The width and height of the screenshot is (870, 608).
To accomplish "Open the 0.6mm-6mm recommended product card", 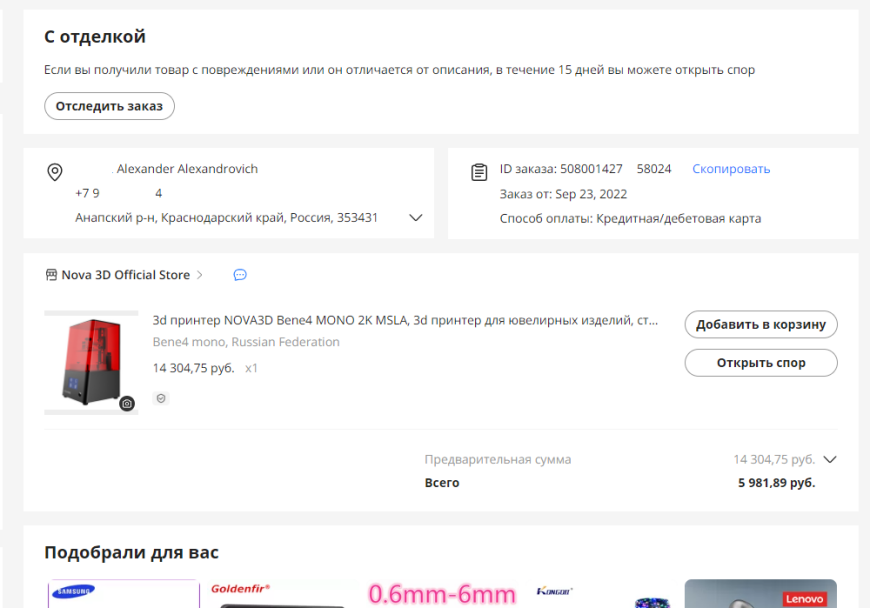I will [x=442, y=594].
